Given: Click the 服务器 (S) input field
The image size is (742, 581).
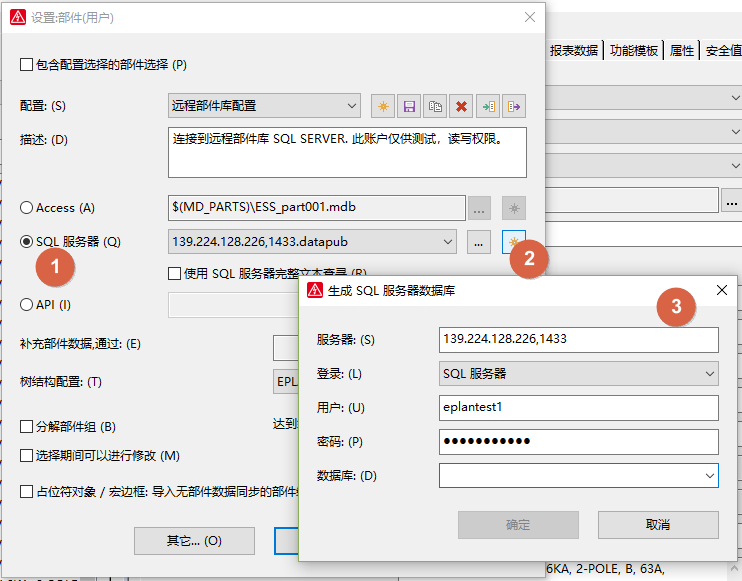Looking at the screenshot, I should point(579,340).
